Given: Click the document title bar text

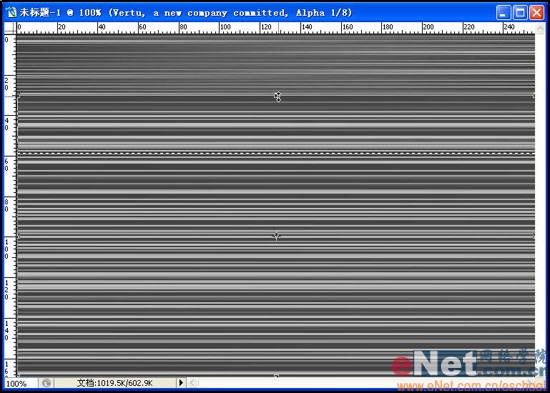Looking at the screenshot, I should click(186, 13).
